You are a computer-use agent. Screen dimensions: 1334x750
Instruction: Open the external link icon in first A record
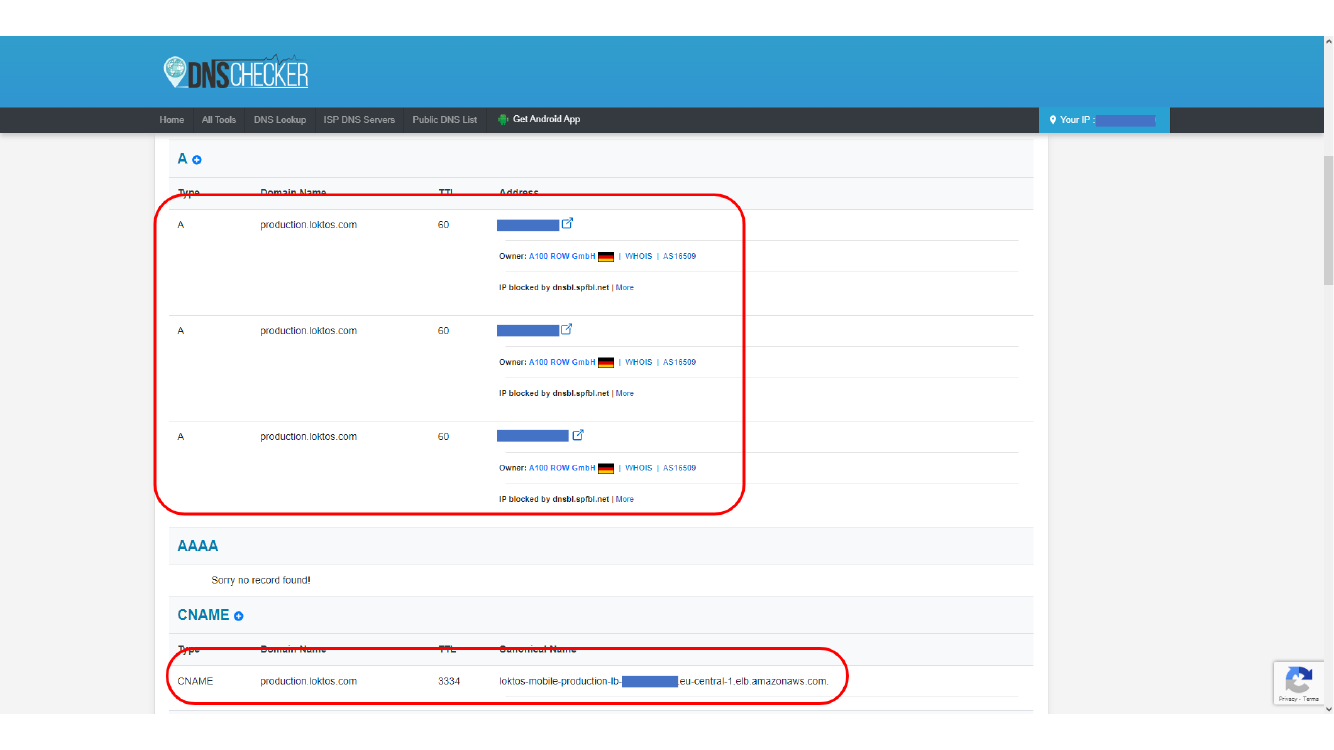(568, 224)
